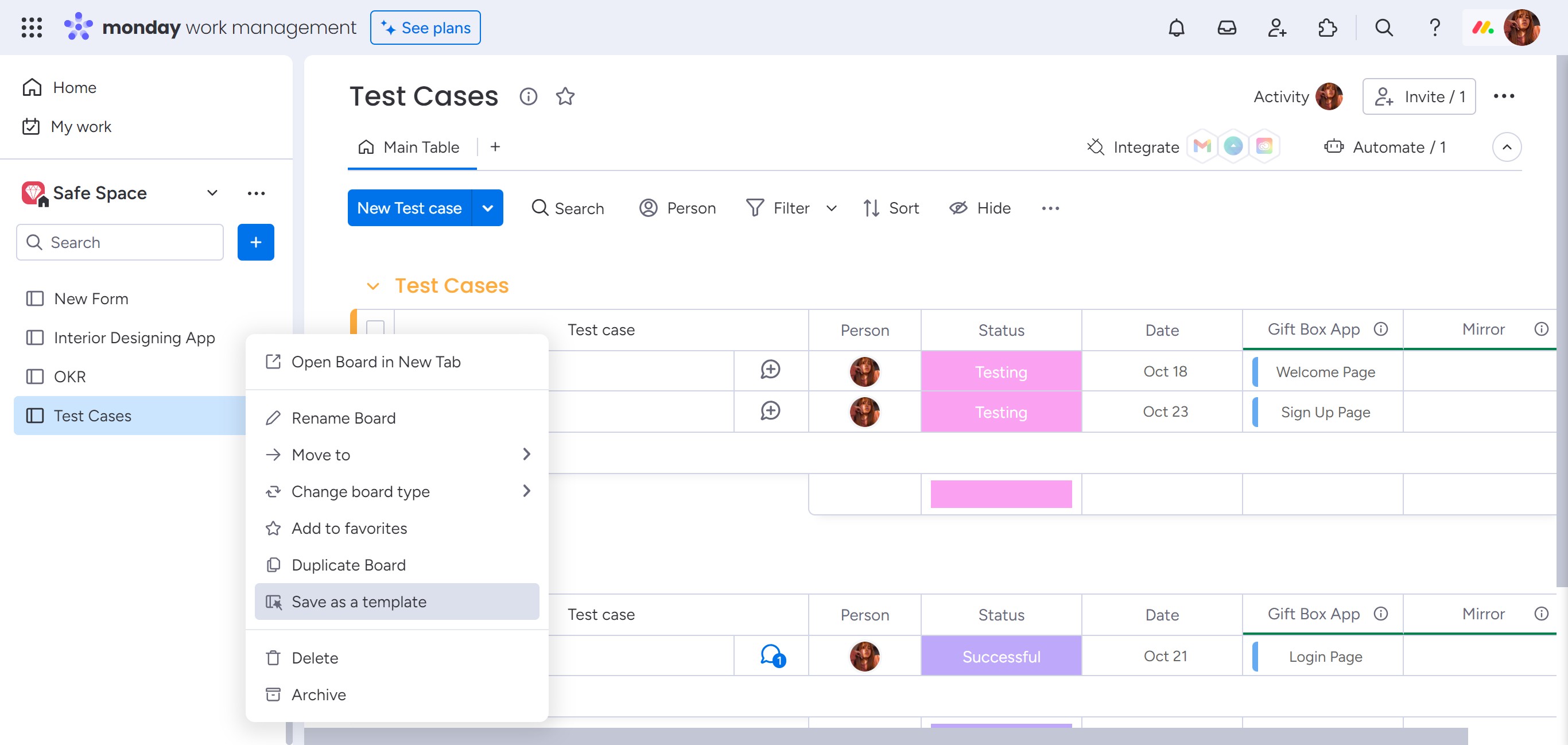The height and width of the screenshot is (745, 1568).
Task: Click the apps marketplace puzzle icon
Action: pyautogui.click(x=1327, y=28)
